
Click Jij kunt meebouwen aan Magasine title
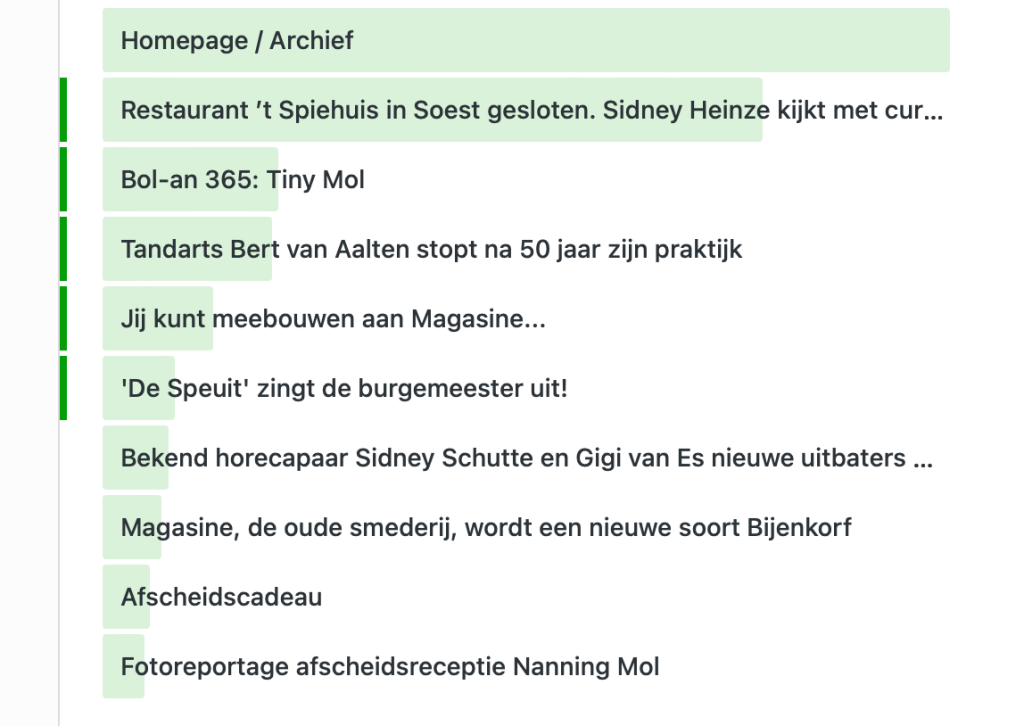[x=333, y=319]
